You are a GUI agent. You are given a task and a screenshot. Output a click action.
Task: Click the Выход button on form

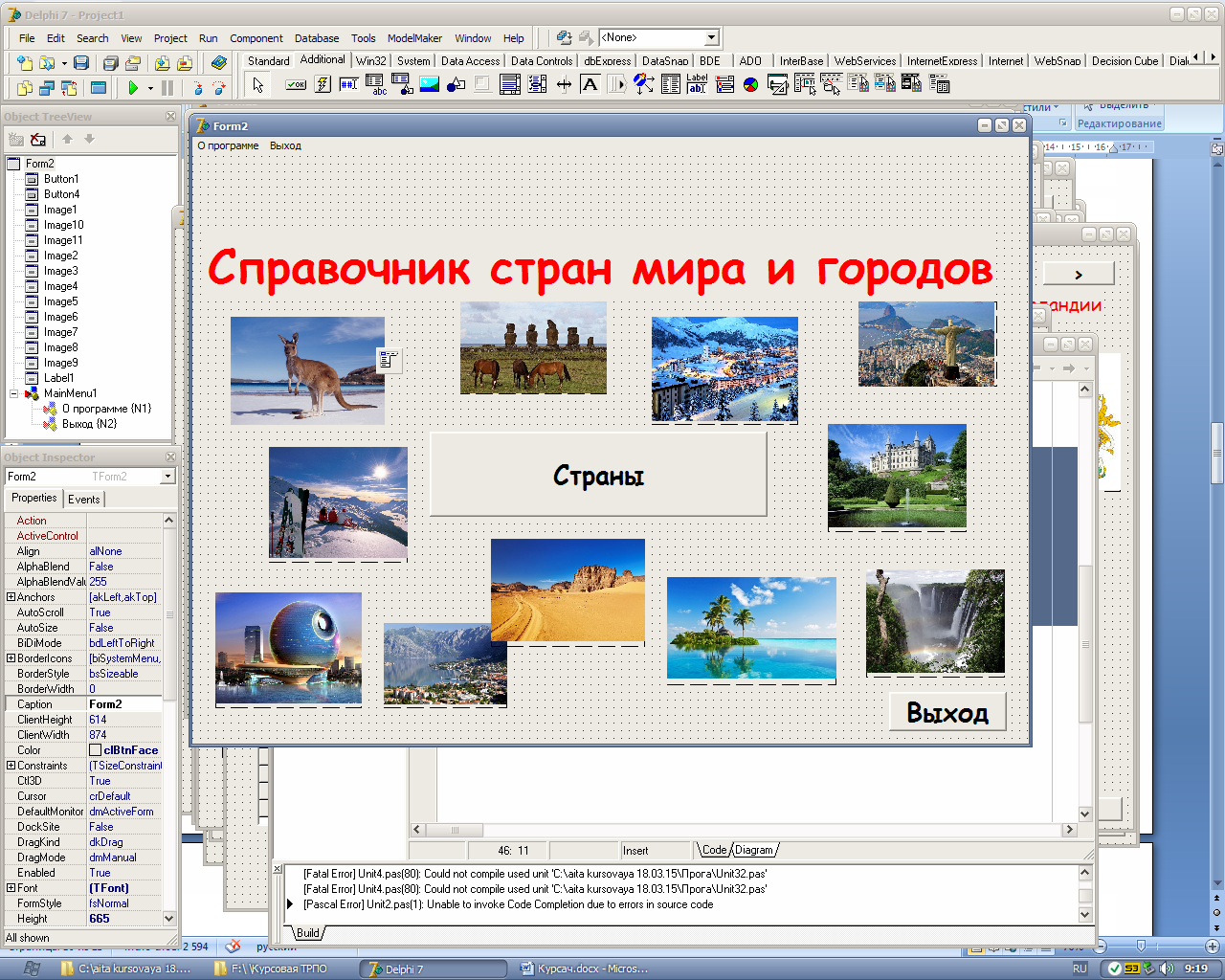(947, 713)
